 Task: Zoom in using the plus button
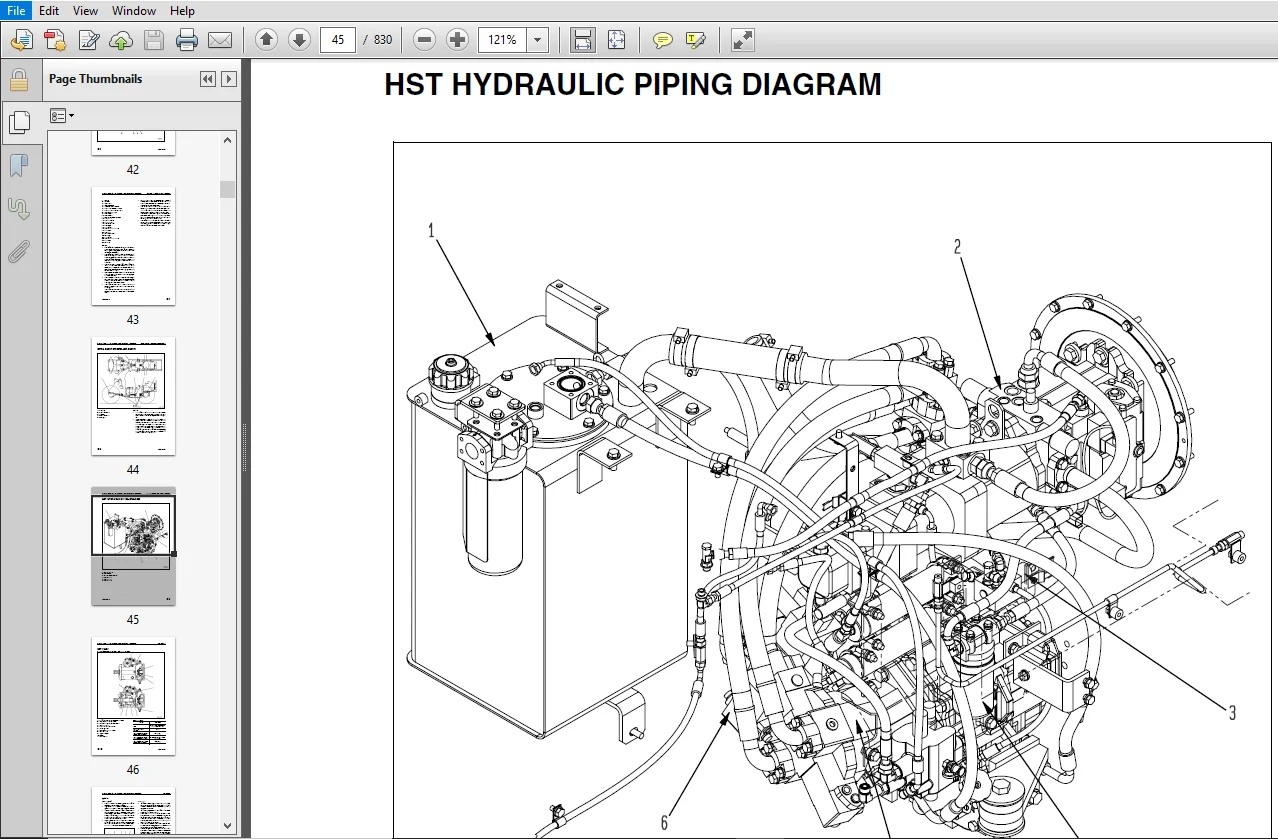[x=457, y=40]
